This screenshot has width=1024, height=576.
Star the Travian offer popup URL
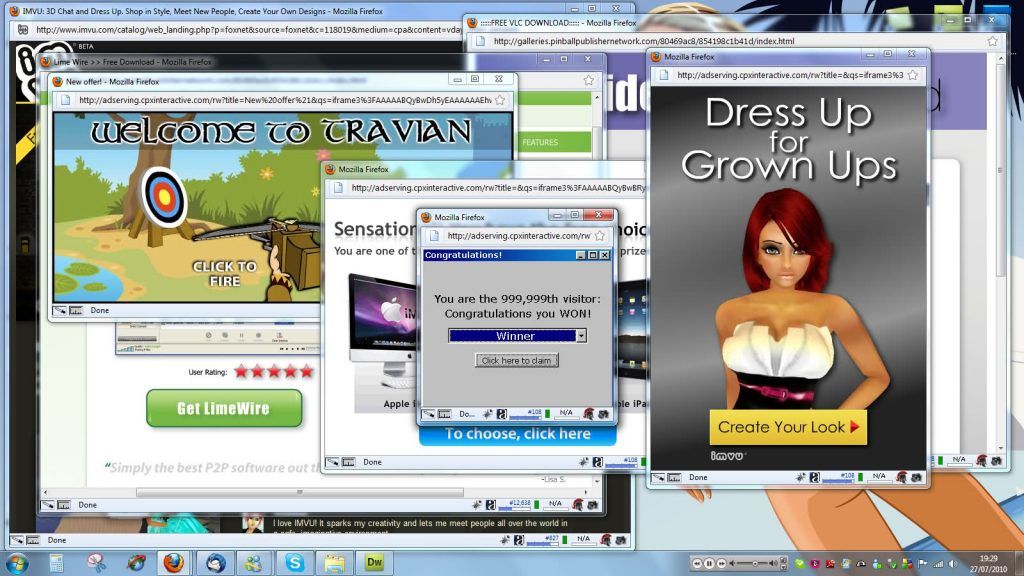click(x=500, y=100)
